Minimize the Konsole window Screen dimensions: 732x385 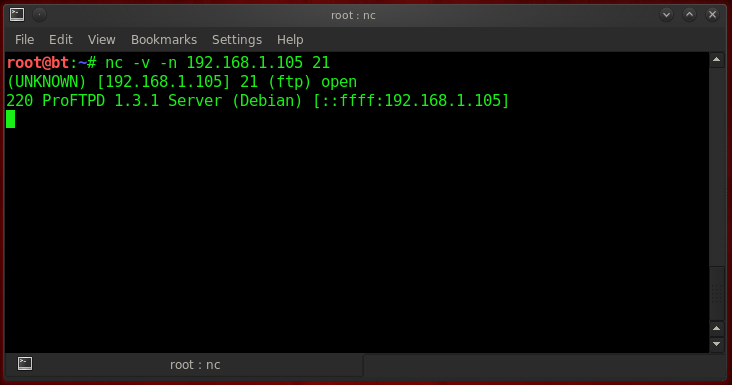pos(666,15)
